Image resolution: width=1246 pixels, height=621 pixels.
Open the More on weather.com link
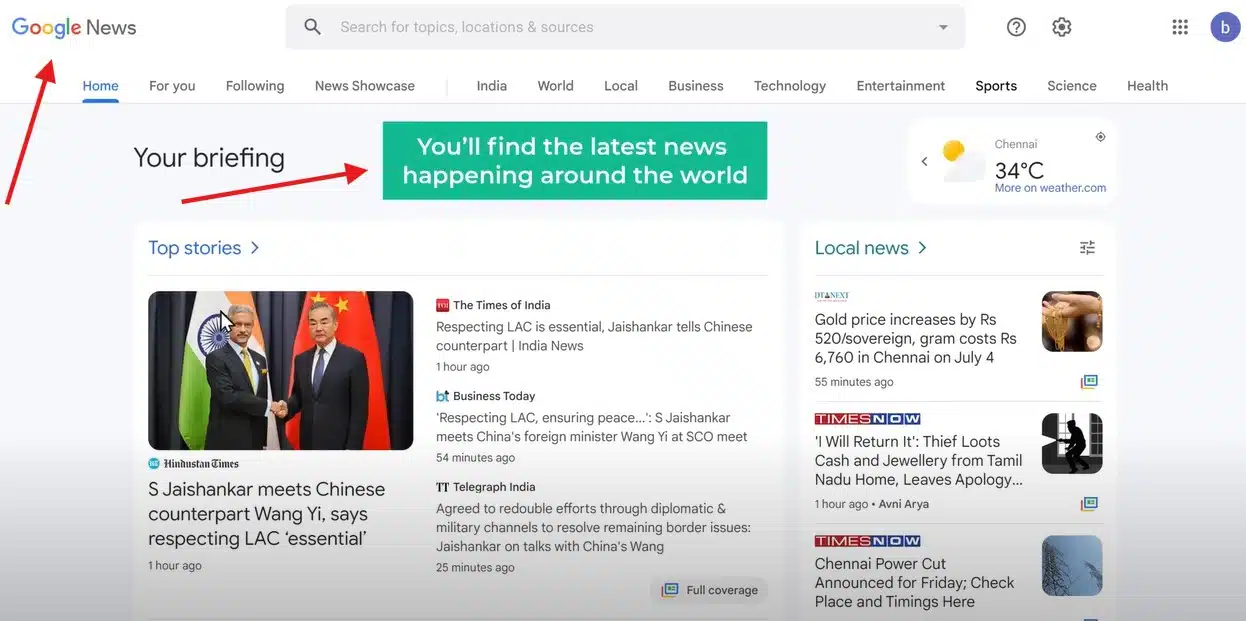(x=1052, y=187)
